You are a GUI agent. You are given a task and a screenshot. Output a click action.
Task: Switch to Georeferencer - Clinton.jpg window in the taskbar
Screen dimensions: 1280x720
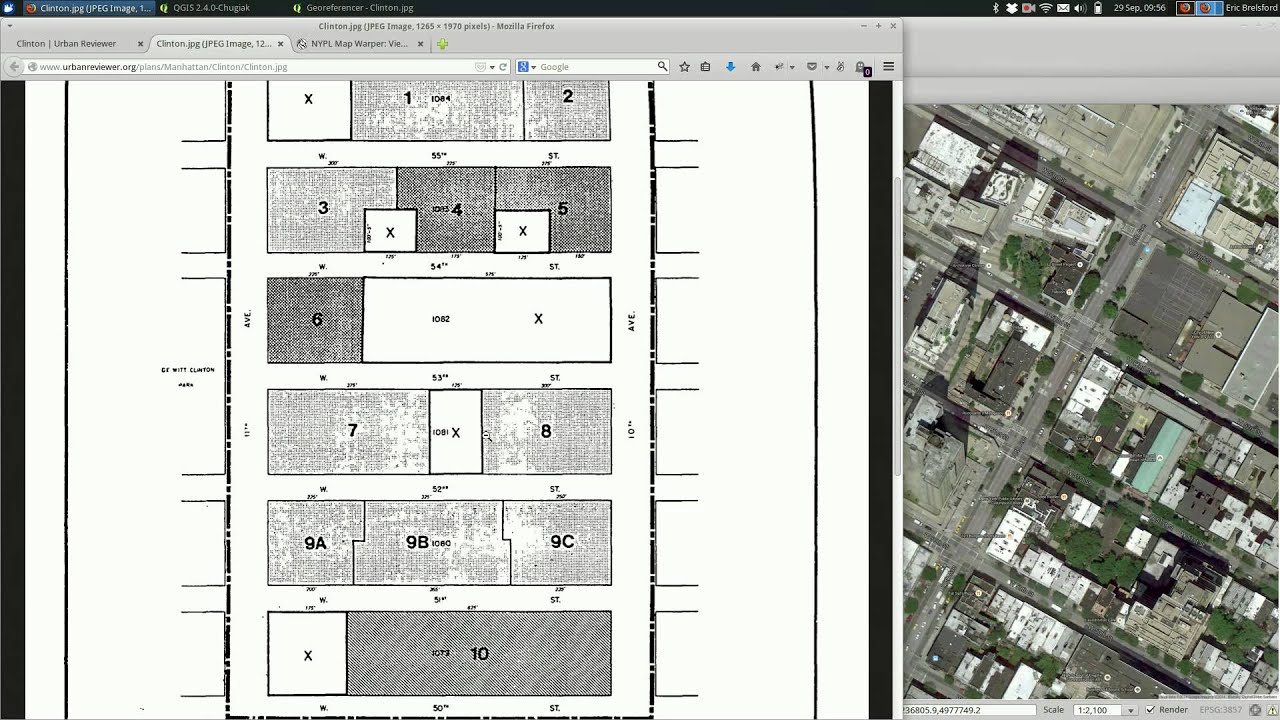tap(353, 7)
